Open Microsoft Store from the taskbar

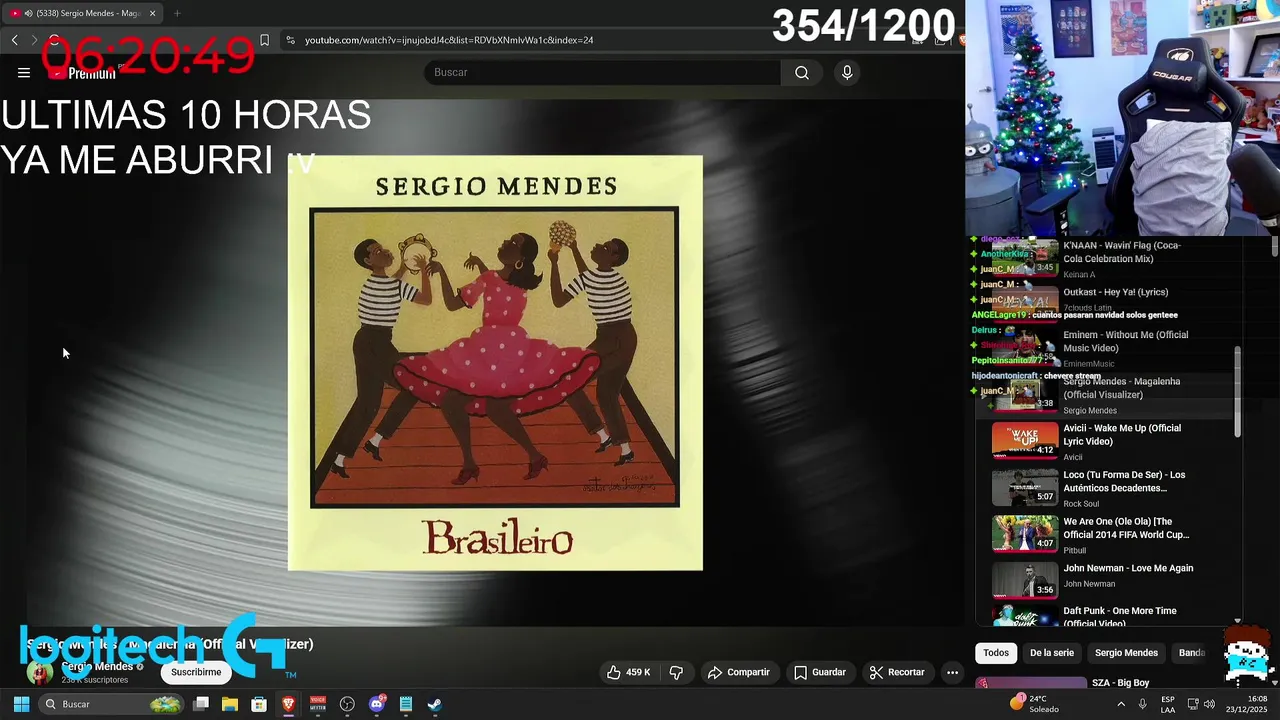(x=259, y=704)
